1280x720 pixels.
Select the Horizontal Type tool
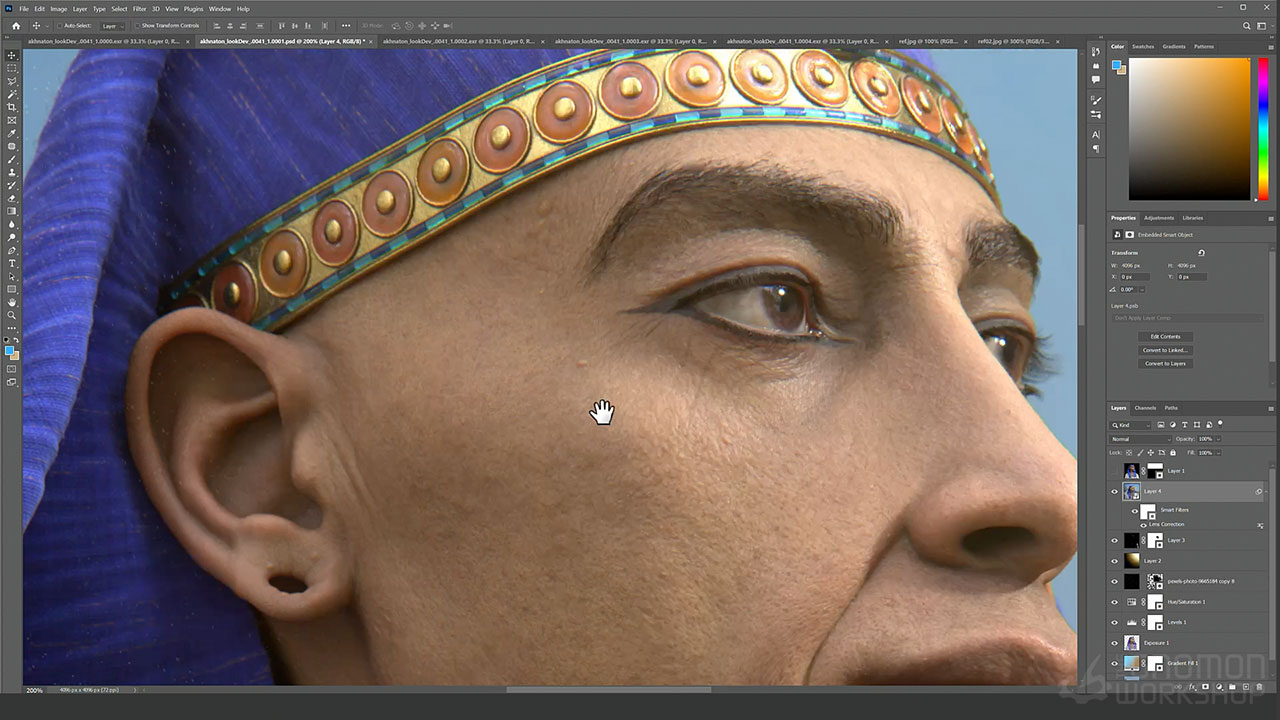tap(12, 263)
